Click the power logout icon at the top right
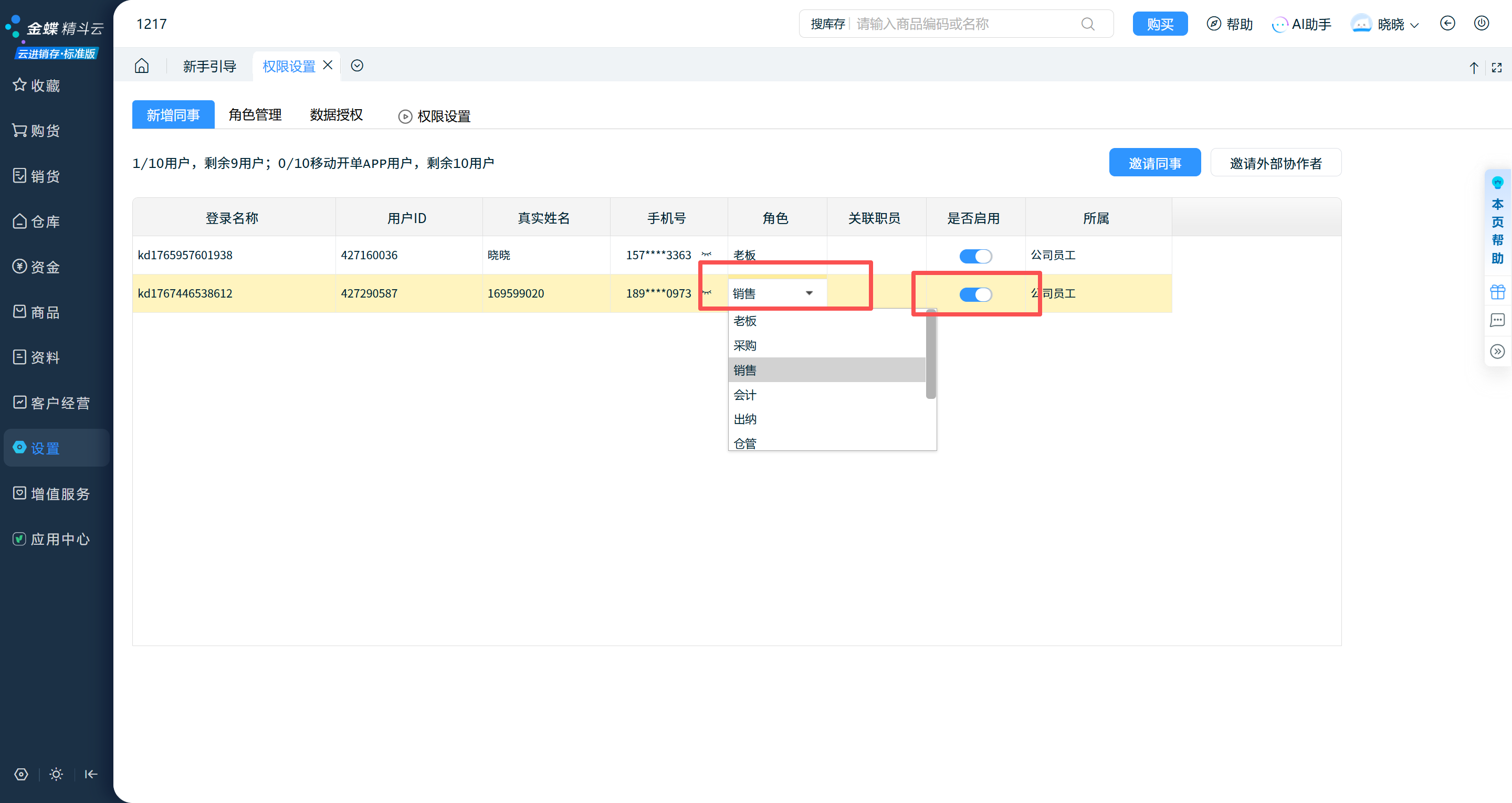The width and height of the screenshot is (1512, 803). click(1481, 24)
